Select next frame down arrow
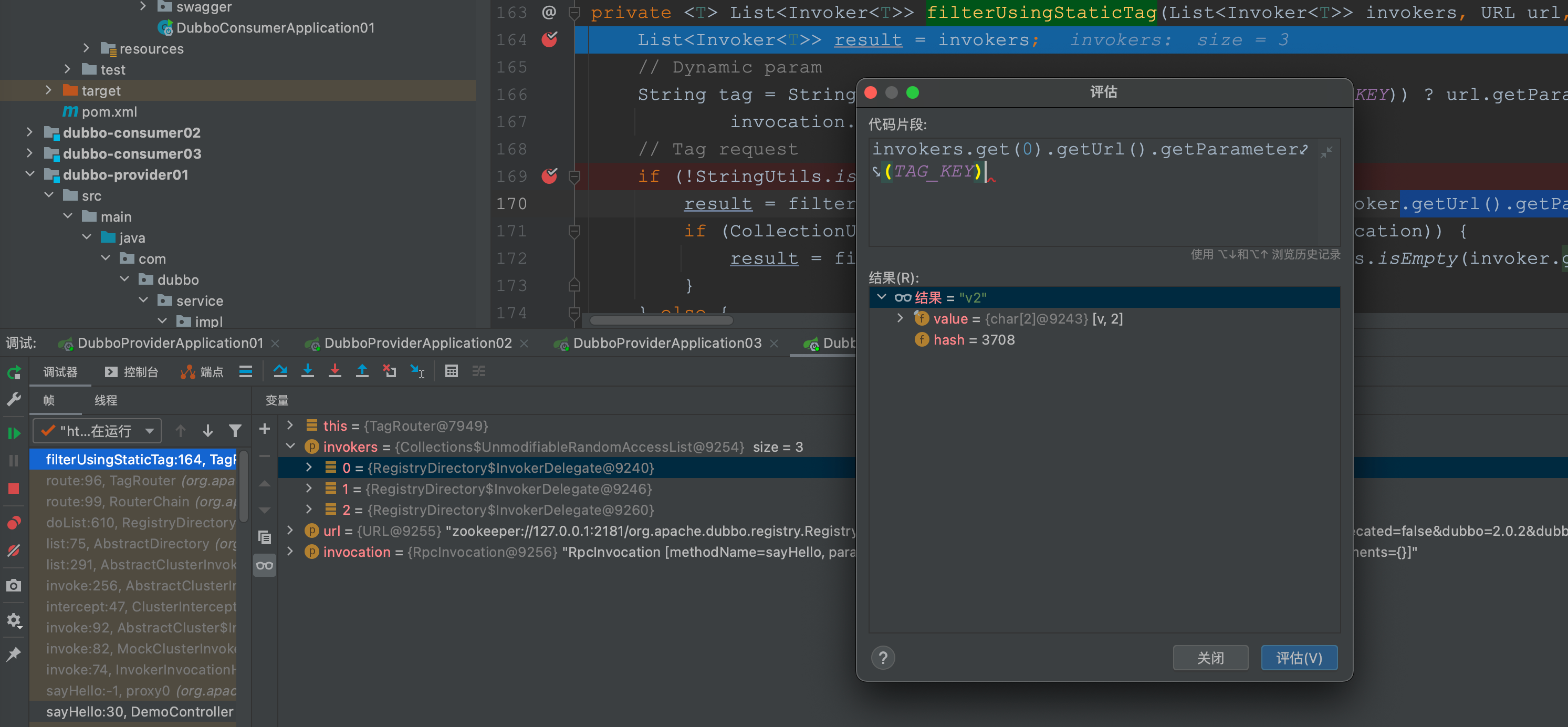Viewport: 1568px width, 727px height. coord(207,431)
